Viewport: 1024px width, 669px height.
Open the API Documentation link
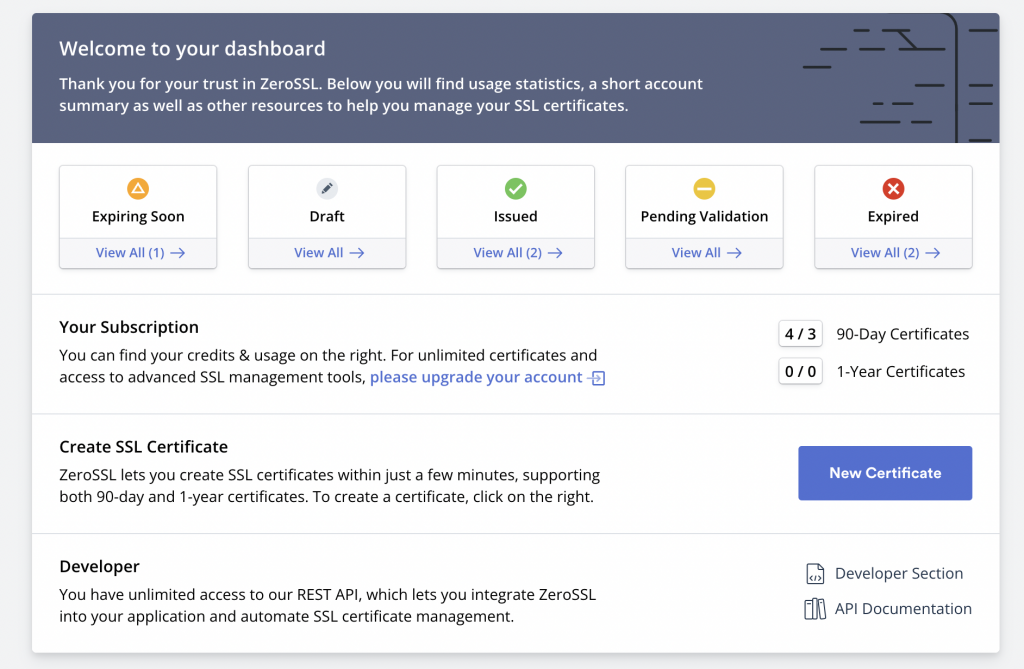tap(903, 609)
